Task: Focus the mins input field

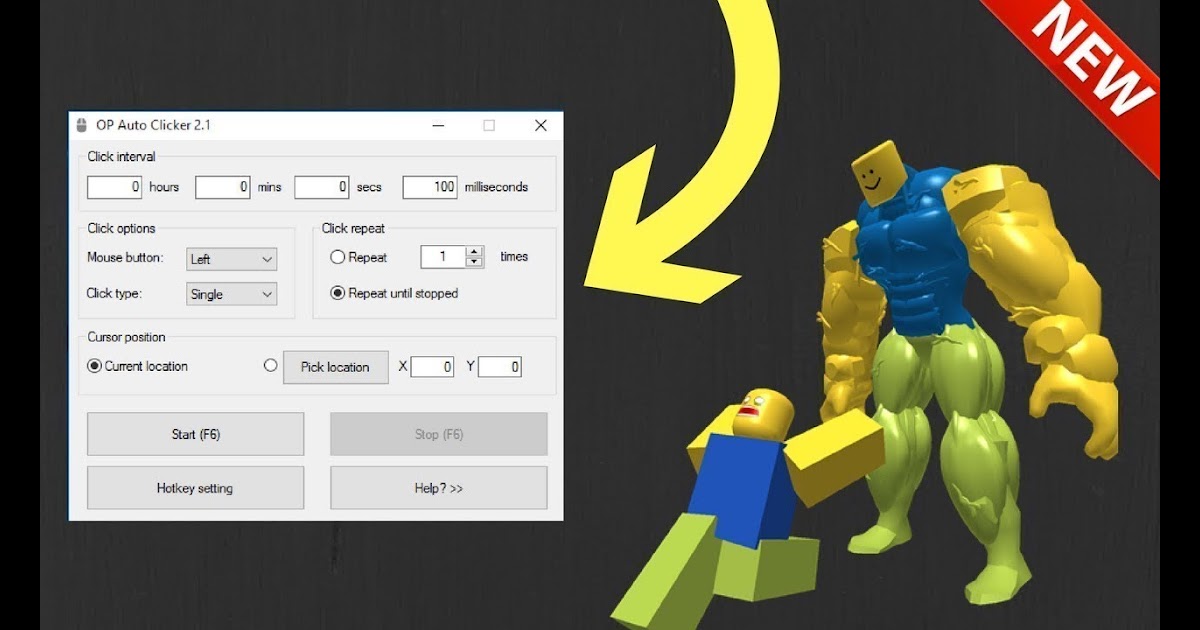Action: (x=223, y=187)
